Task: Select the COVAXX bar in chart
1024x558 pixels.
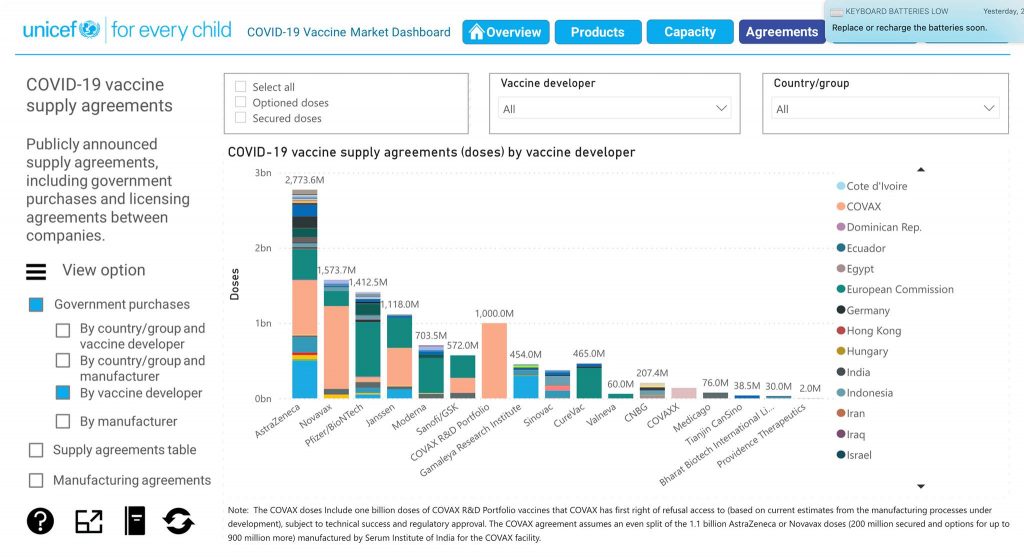Action: click(x=684, y=393)
